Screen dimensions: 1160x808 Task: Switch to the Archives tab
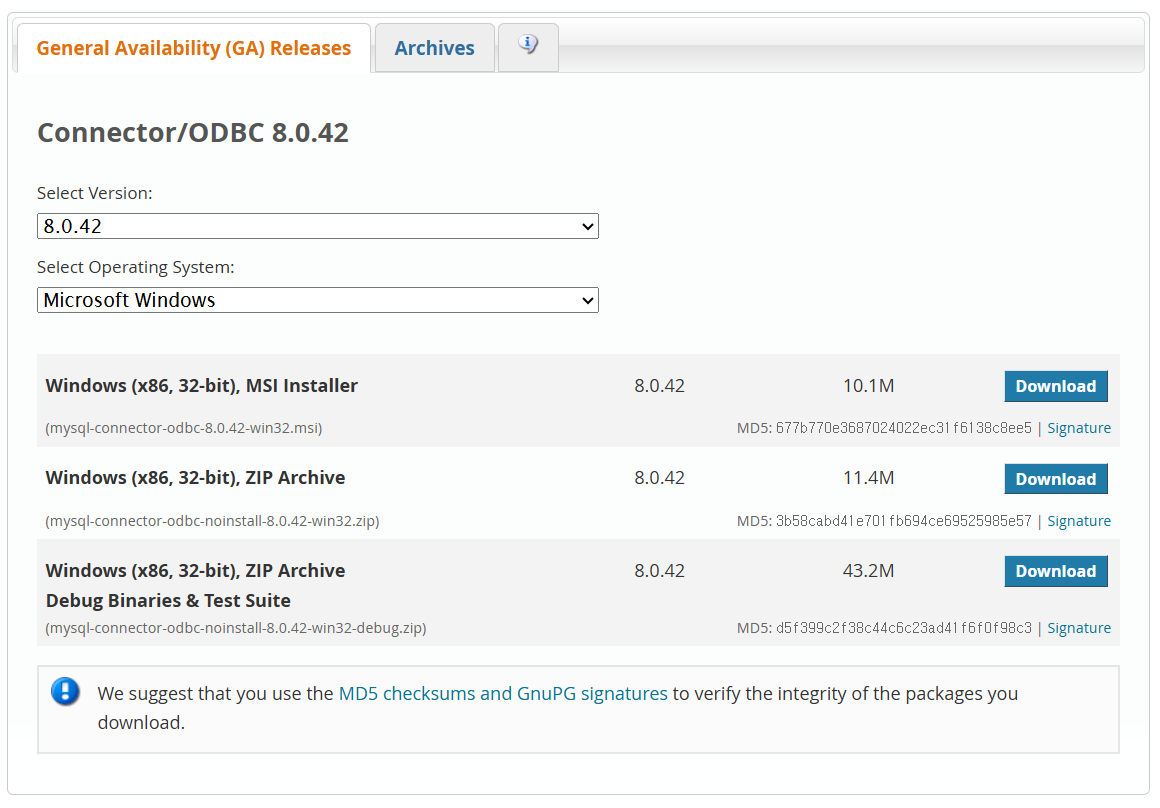coord(434,48)
